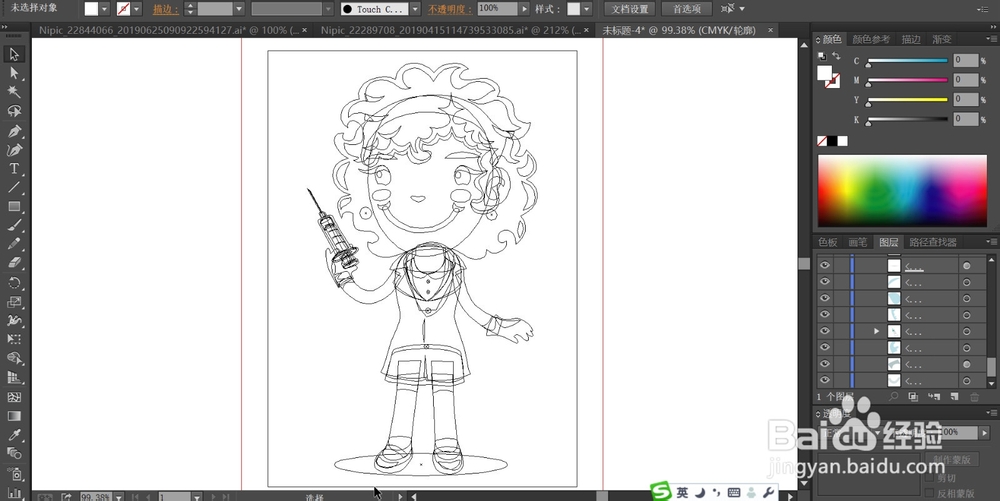Click create new sublayer icon in Layers panel
The height and width of the screenshot is (501, 1000).
[x=934, y=396]
